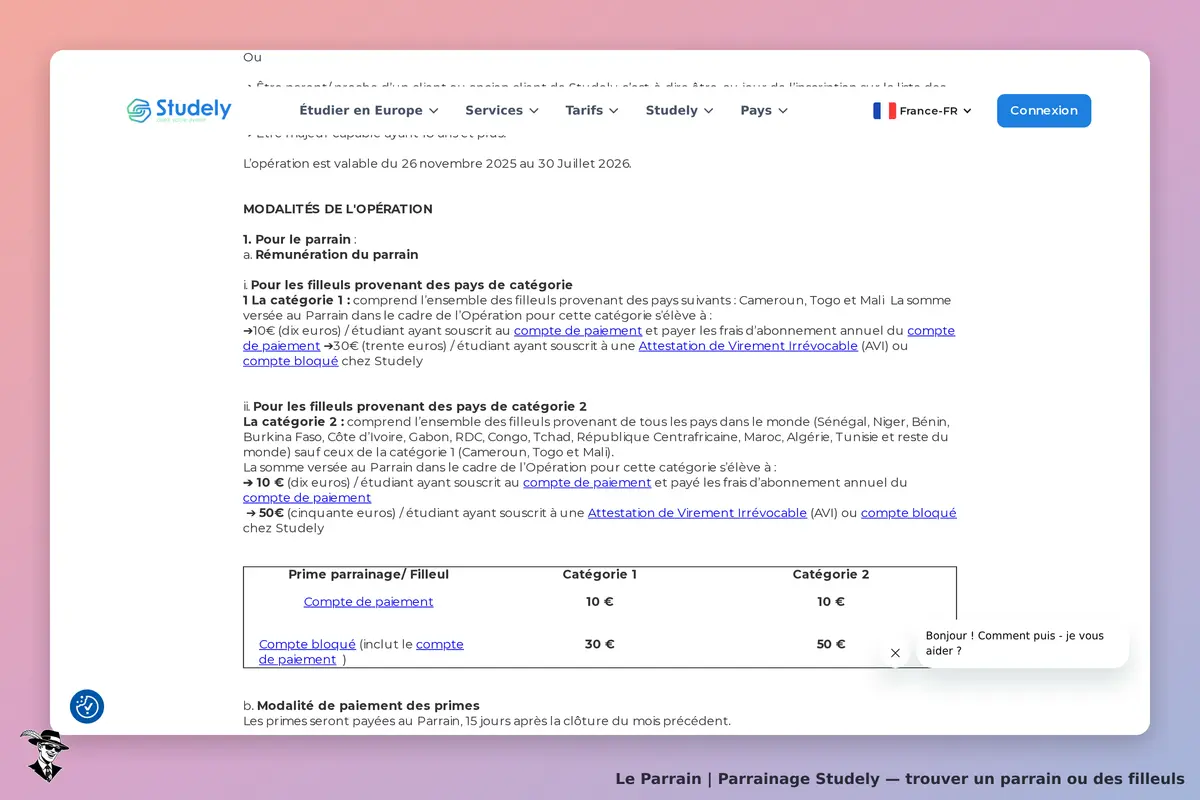Open the Studely navigation menu
The height and width of the screenshot is (800, 1200).
point(680,110)
